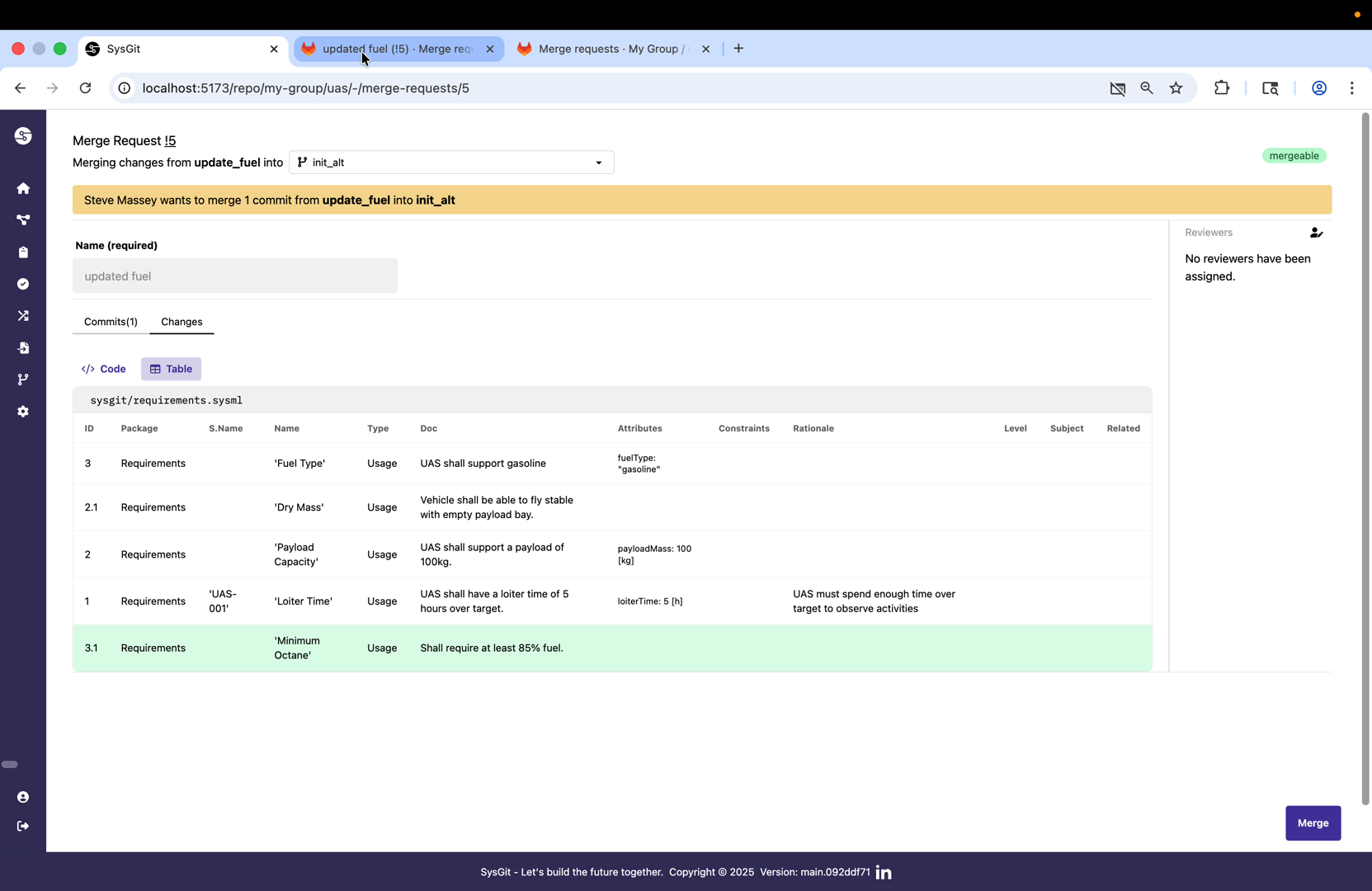Screen dimensions: 1372x891
Task: Switch to the Code diff view
Action: coord(103,369)
